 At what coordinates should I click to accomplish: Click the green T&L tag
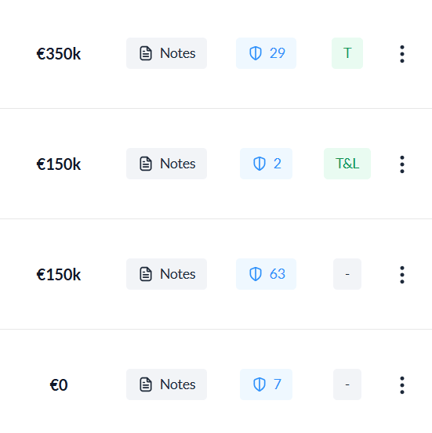pyautogui.click(x=347, y=164)
